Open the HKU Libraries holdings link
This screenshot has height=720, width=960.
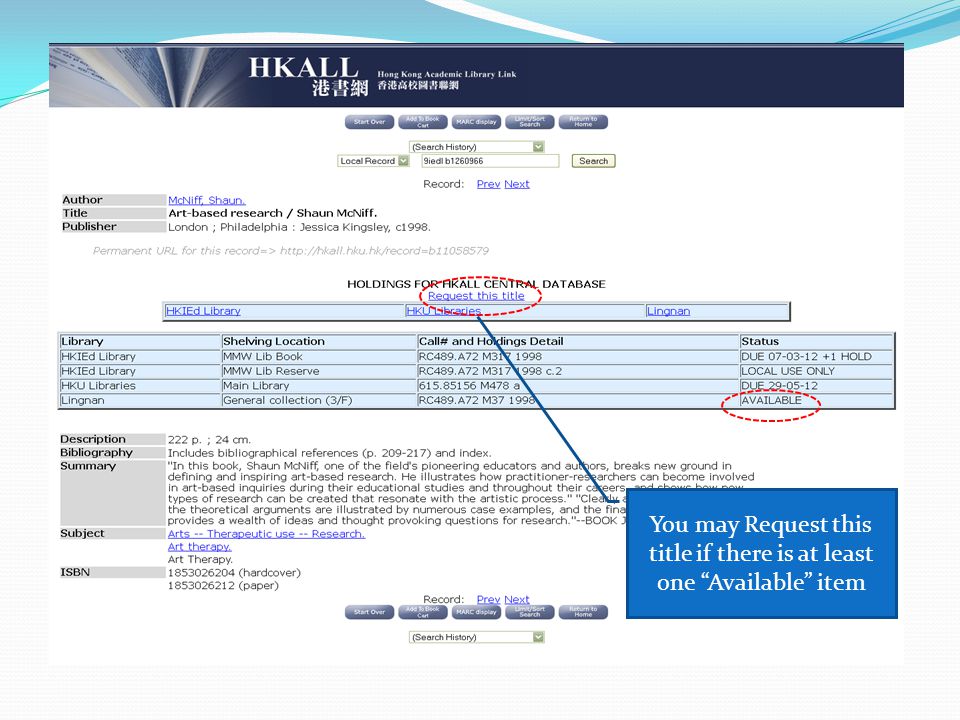[443, 311]
